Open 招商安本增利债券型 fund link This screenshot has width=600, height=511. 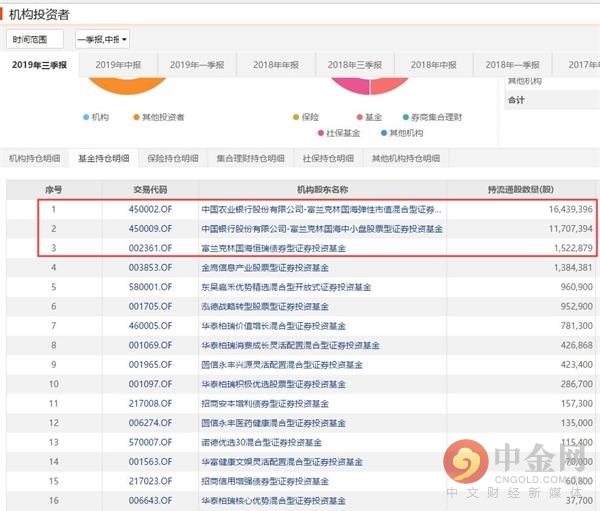coord(265,403)
